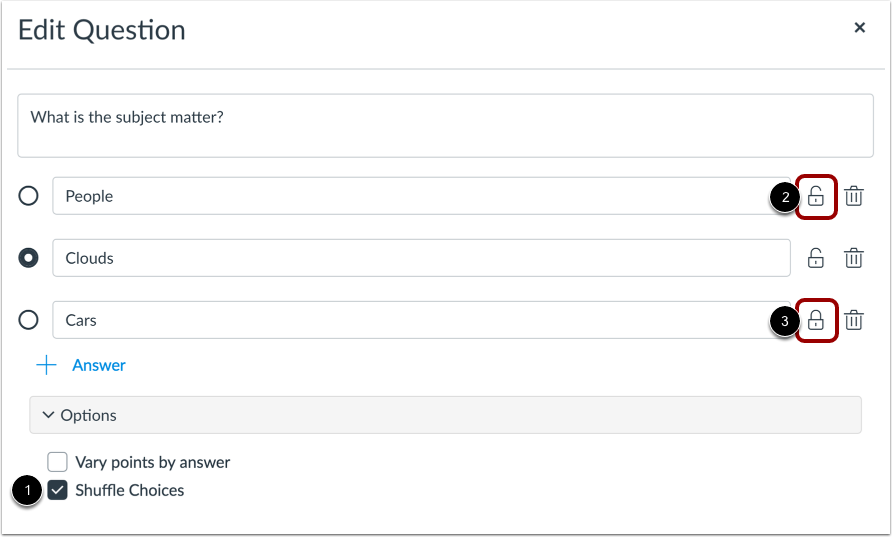Uncheck the Shuffle Choices checkbox
Screen dimensions: 892x537
click(58, 490)
